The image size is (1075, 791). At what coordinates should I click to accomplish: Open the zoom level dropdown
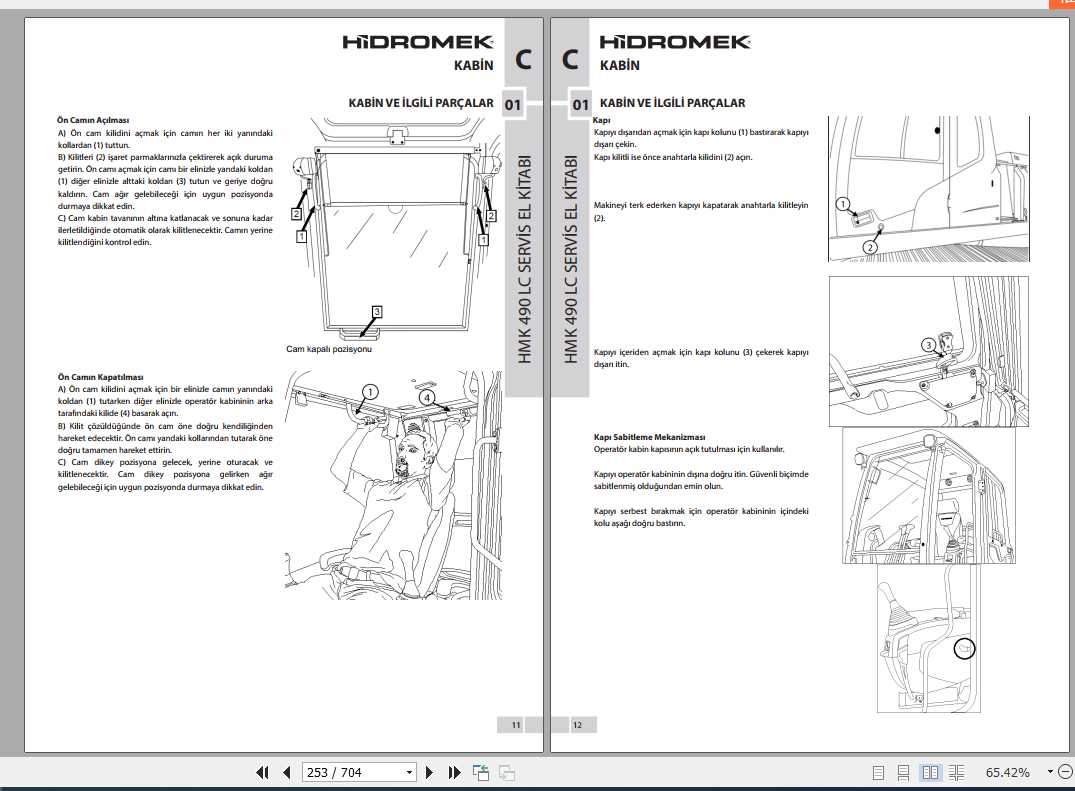pos(1050,772)
